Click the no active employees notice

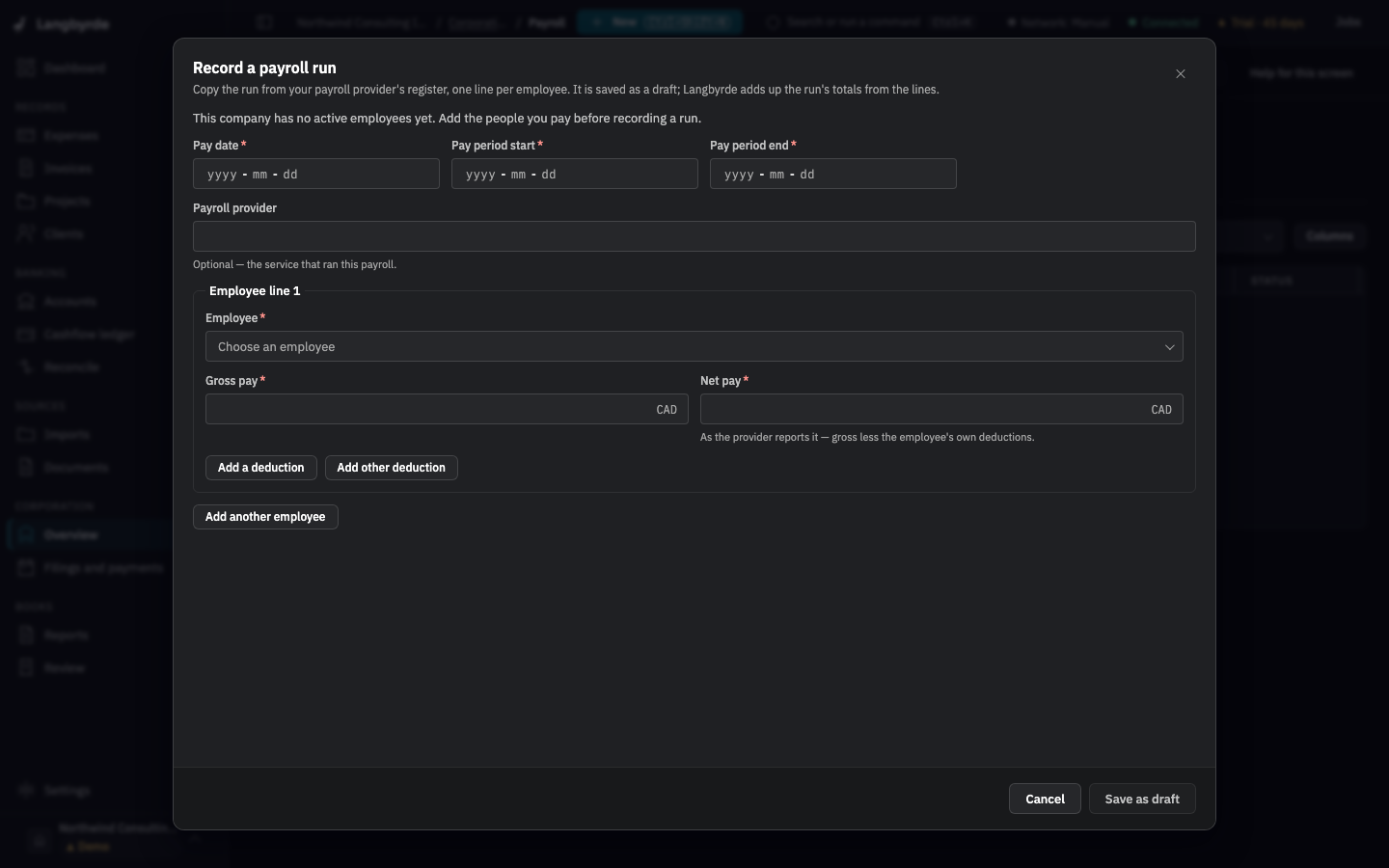click(x=447, y=119)
